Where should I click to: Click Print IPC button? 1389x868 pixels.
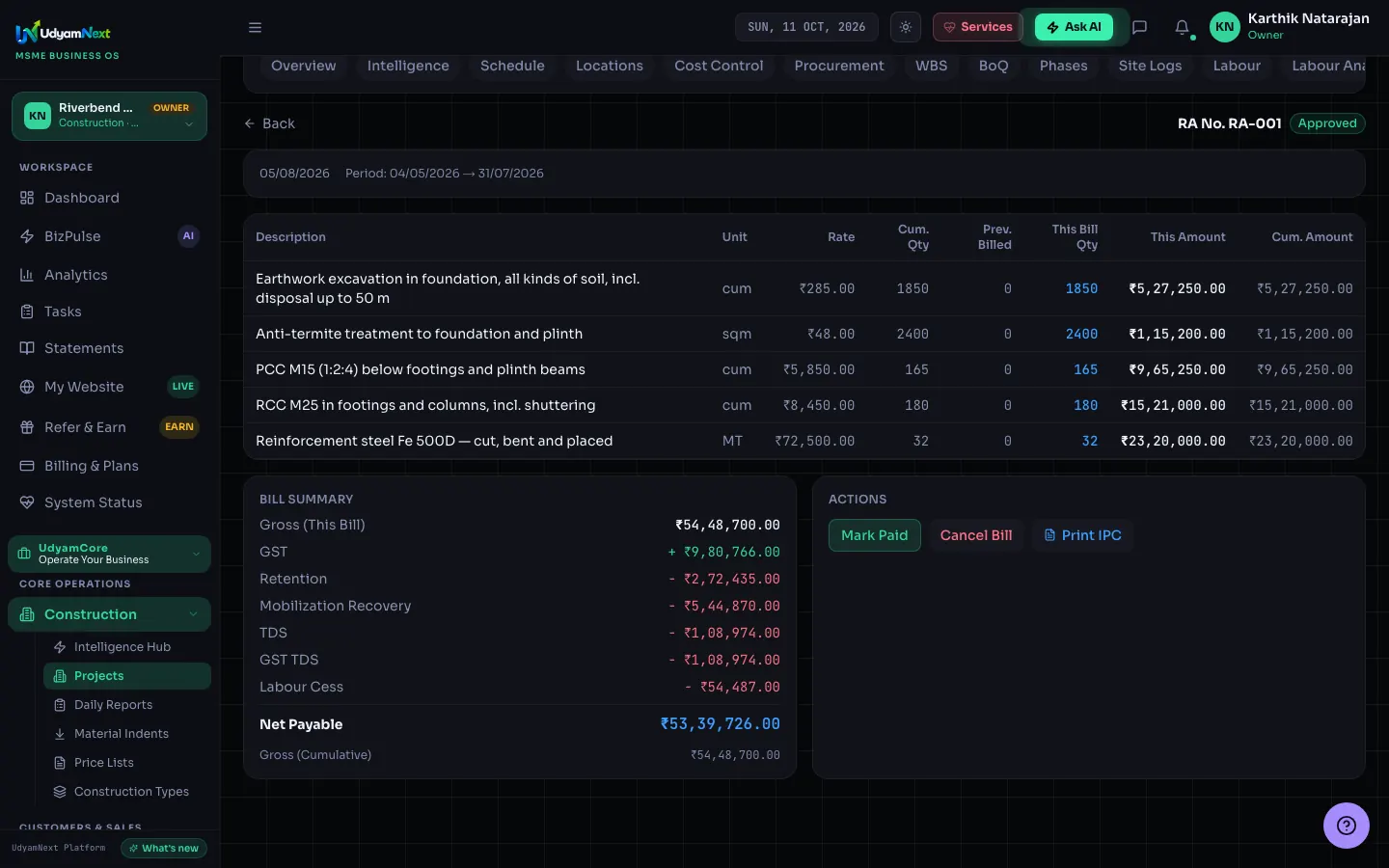click(x=1082, y=535)
